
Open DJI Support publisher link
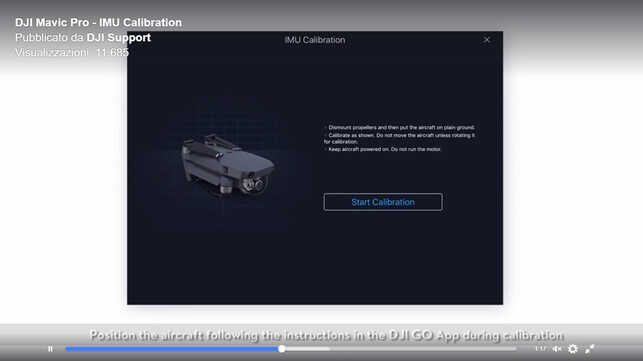click(119, 38)
